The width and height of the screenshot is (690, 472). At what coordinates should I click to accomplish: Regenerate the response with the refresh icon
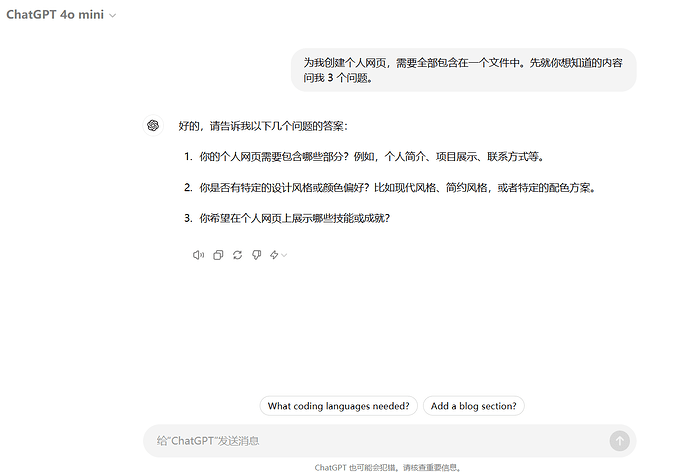[x=237, y=255]
